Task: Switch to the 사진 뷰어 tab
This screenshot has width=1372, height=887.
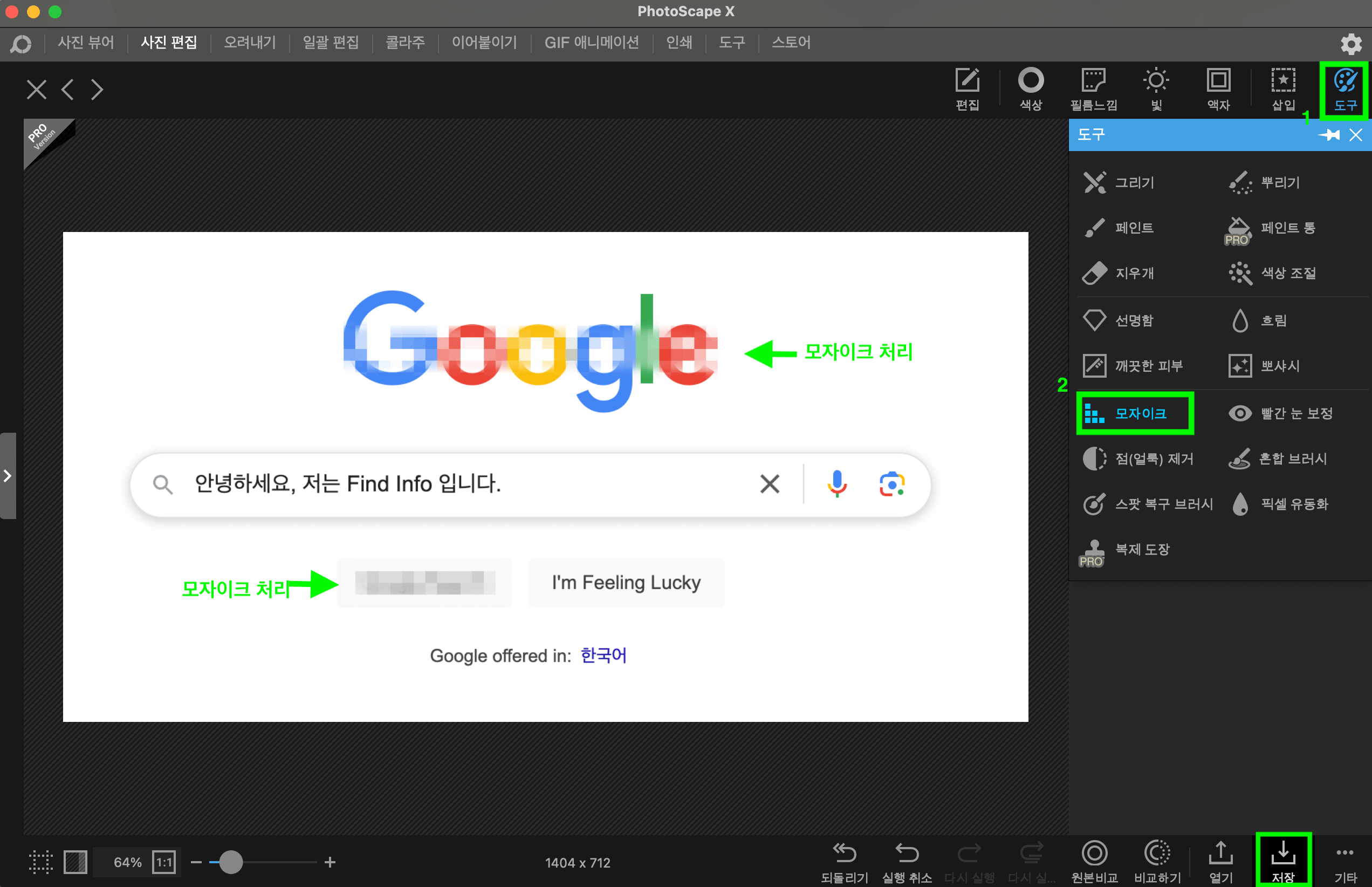Action: tap(85, 42)
